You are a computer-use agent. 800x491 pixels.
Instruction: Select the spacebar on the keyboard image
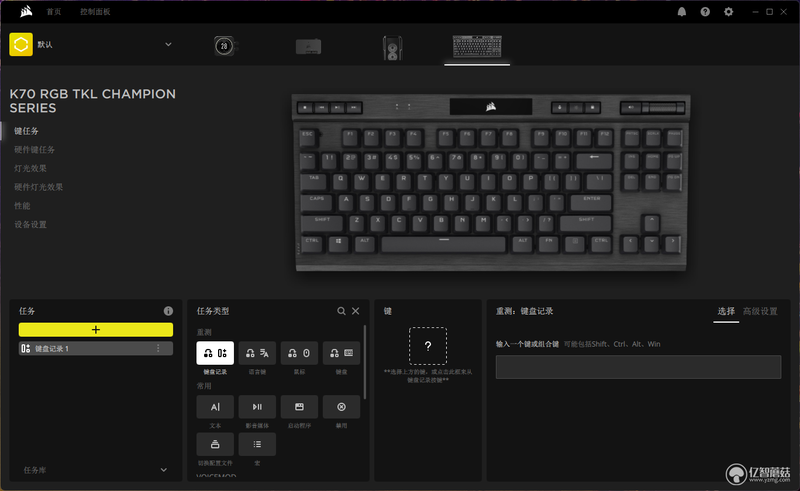[x=444, y=243]
